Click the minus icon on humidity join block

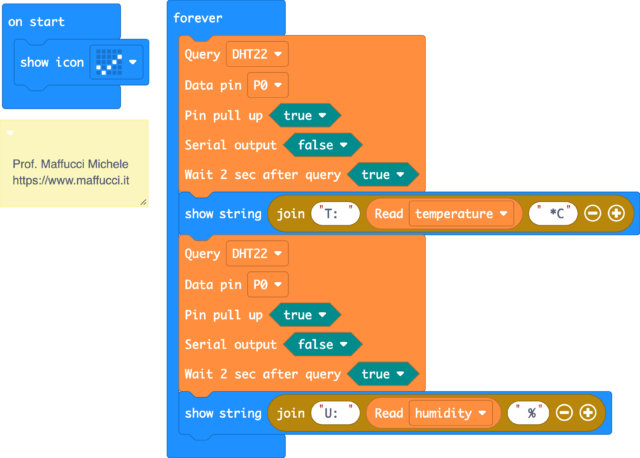point(564,412)
